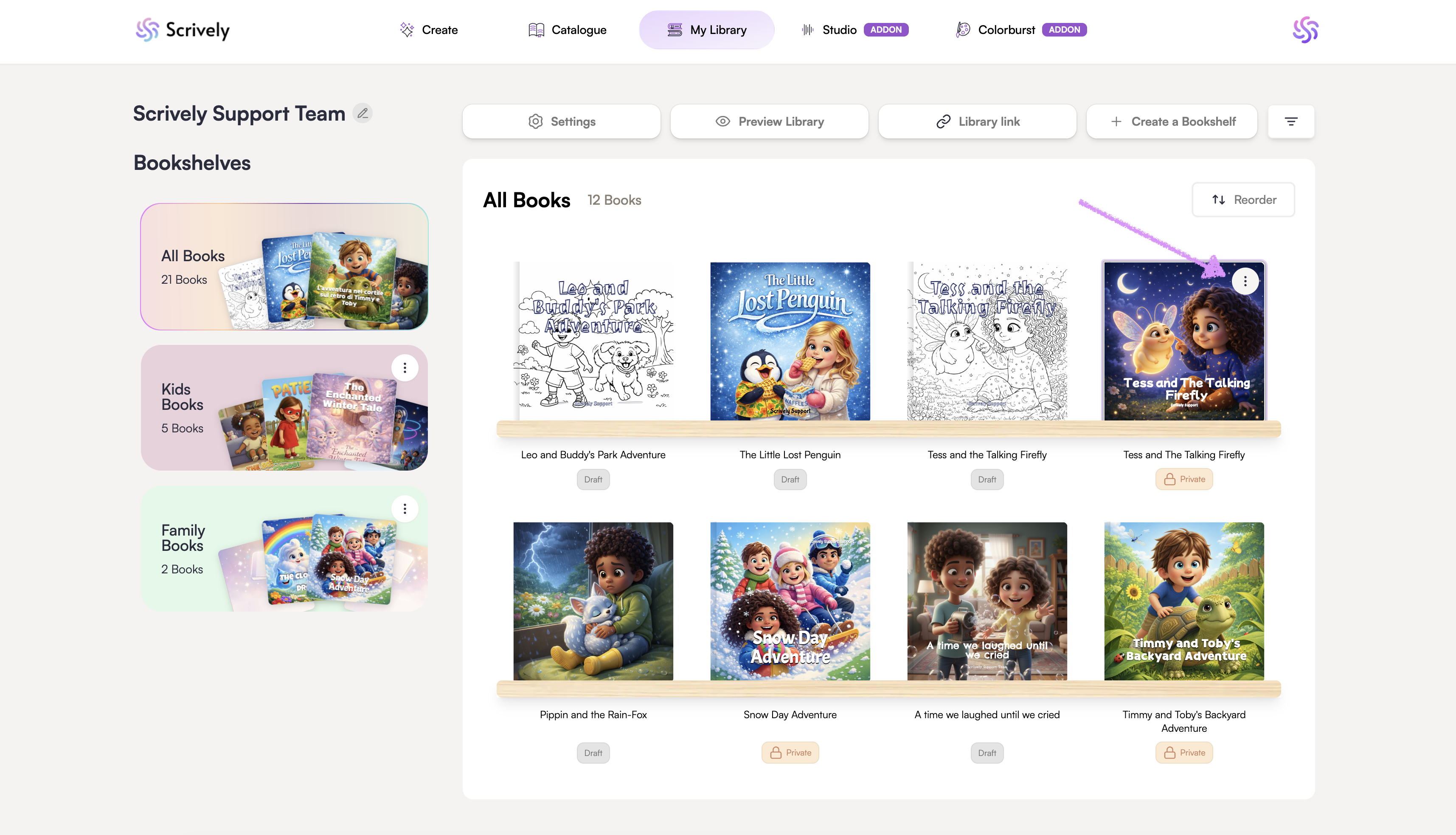
Task: Click Preview Library button
Action: pos(769,121)
